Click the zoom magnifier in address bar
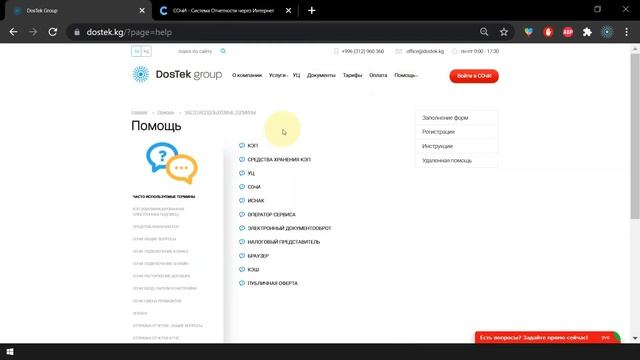The height and width of the screenshot is (360, 640). click(x=484, y=32)
